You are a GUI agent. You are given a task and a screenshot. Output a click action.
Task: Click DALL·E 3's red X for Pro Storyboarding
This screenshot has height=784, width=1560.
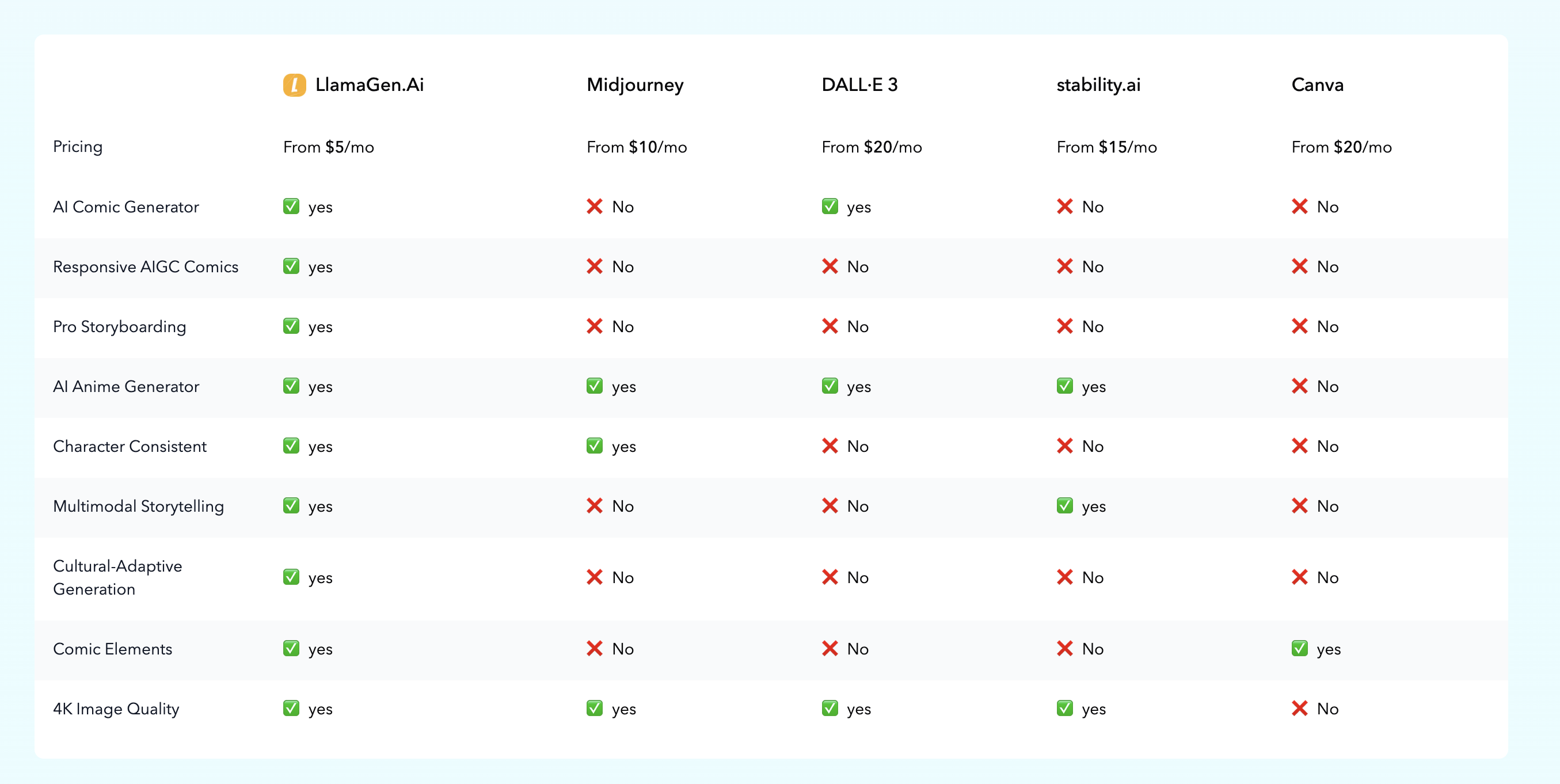[830, 326]
